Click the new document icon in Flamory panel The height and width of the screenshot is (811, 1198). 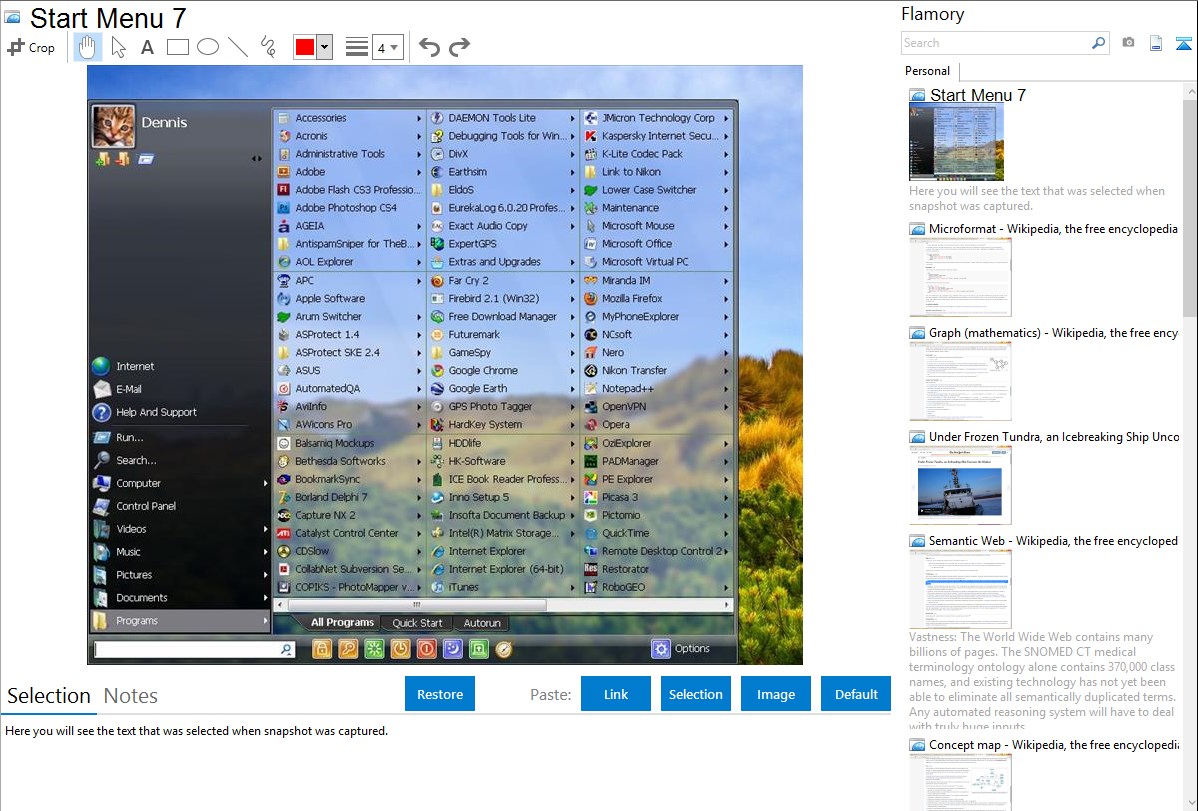1156,43
